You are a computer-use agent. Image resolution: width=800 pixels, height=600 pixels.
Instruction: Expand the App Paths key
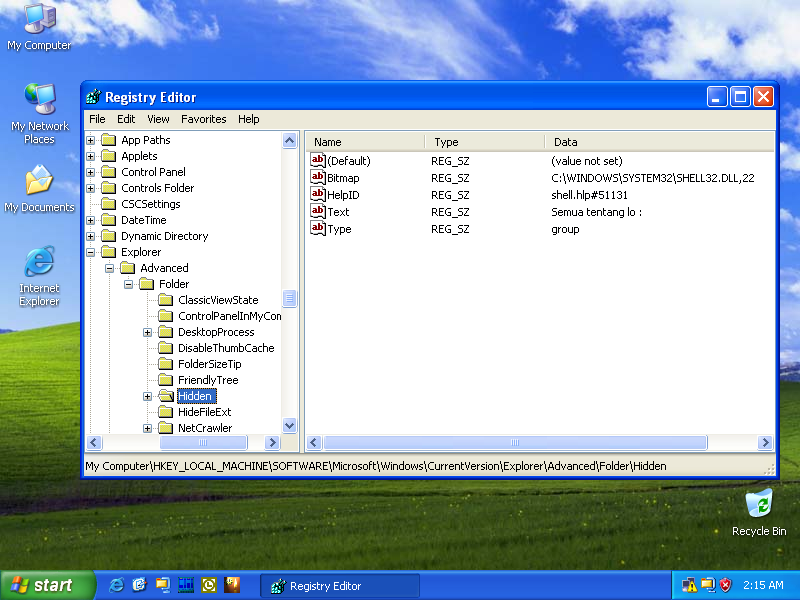tap(91, 140)
